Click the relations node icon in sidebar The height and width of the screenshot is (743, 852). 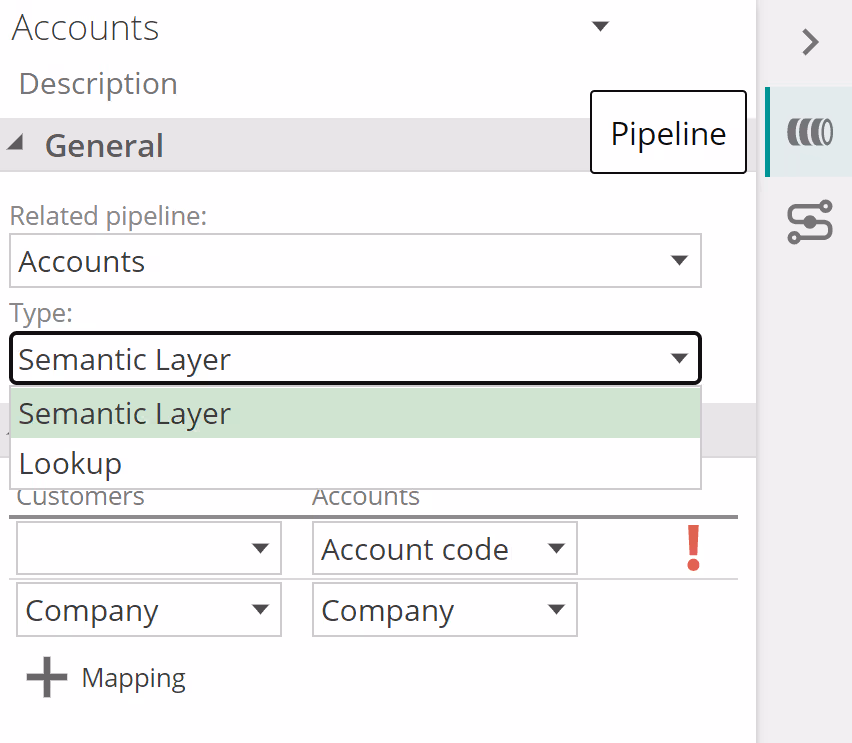(809, 222)
